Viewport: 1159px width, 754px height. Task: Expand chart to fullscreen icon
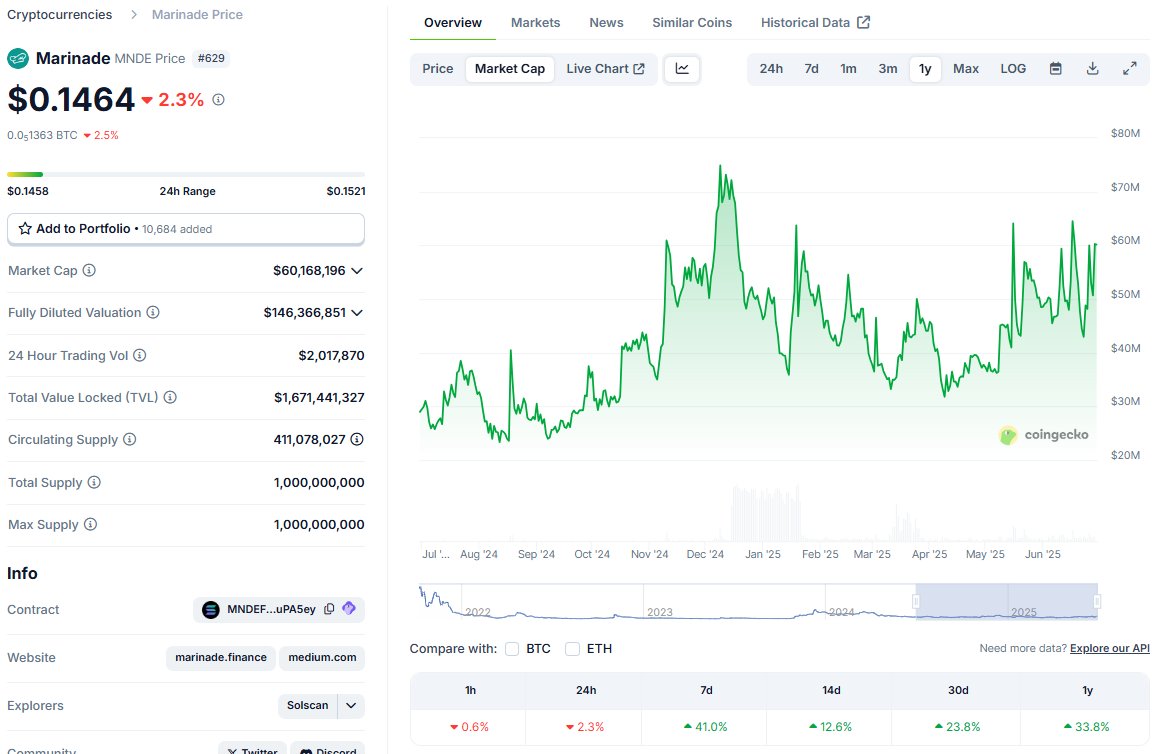(x=1129, y=69)
